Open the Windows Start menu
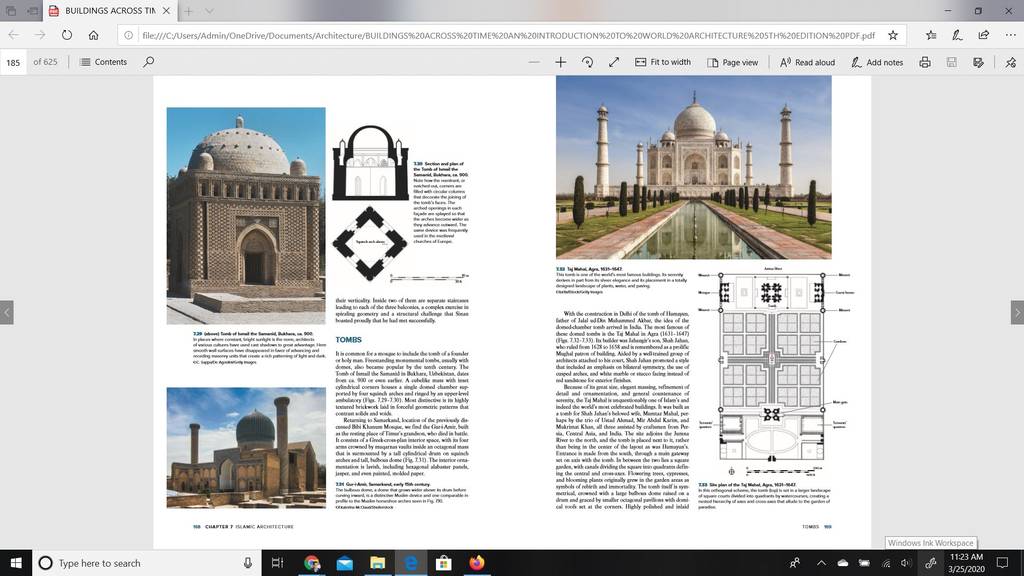This screenshot has height=576, width=1024. coord(16,563)
